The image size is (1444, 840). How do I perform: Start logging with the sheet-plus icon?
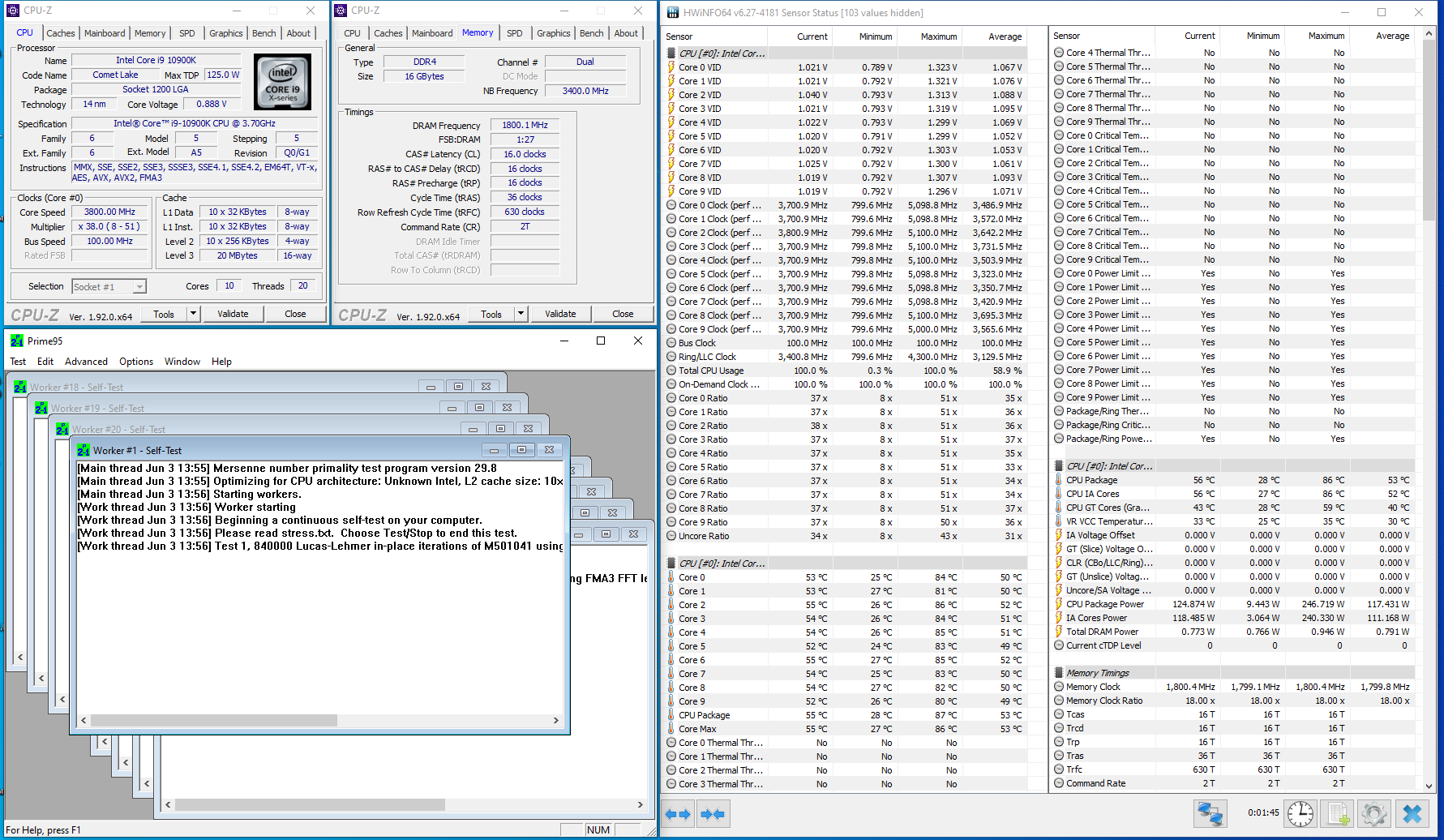pos(1338,813)
